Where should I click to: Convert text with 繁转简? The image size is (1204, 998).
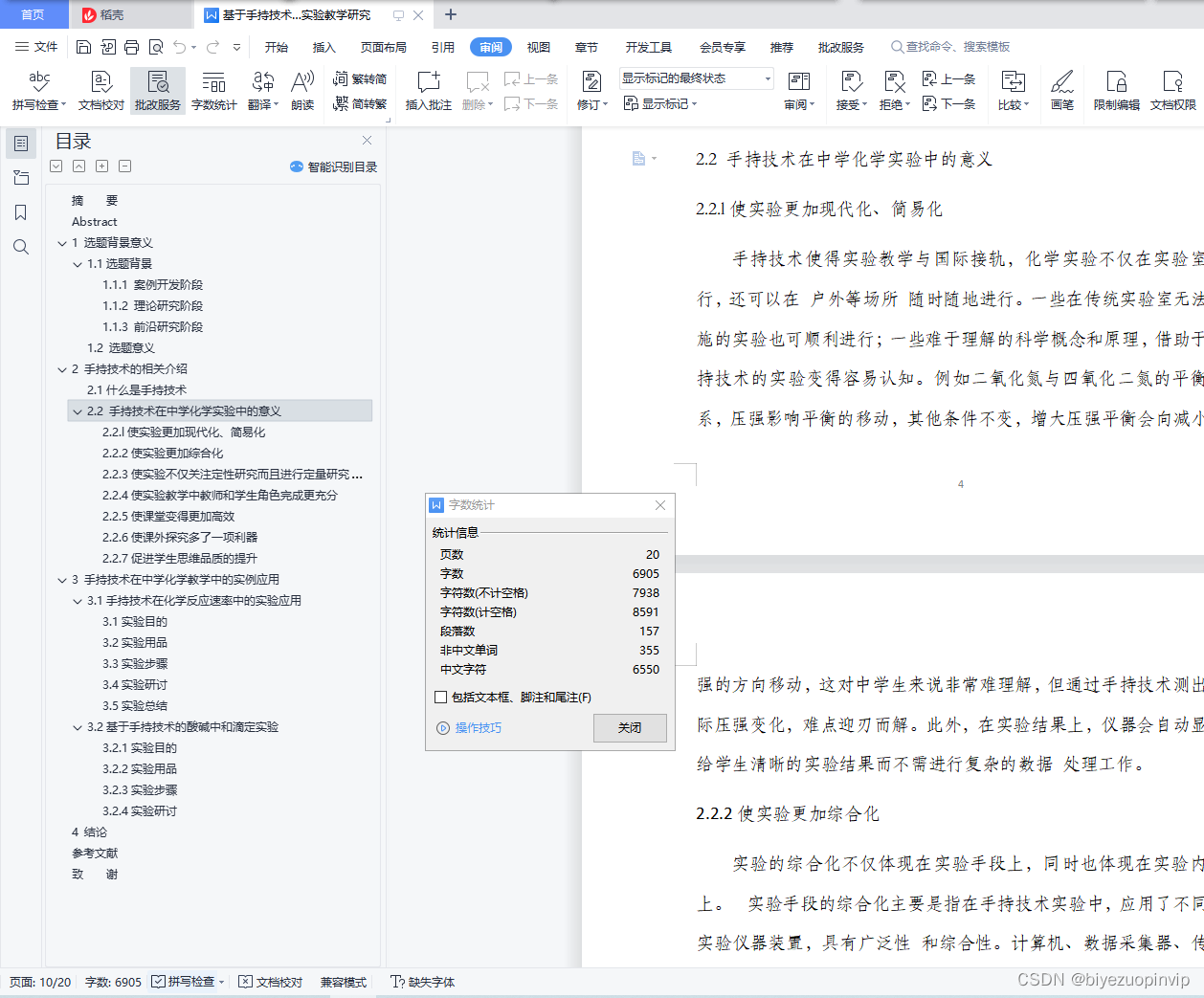click(360, 79)
